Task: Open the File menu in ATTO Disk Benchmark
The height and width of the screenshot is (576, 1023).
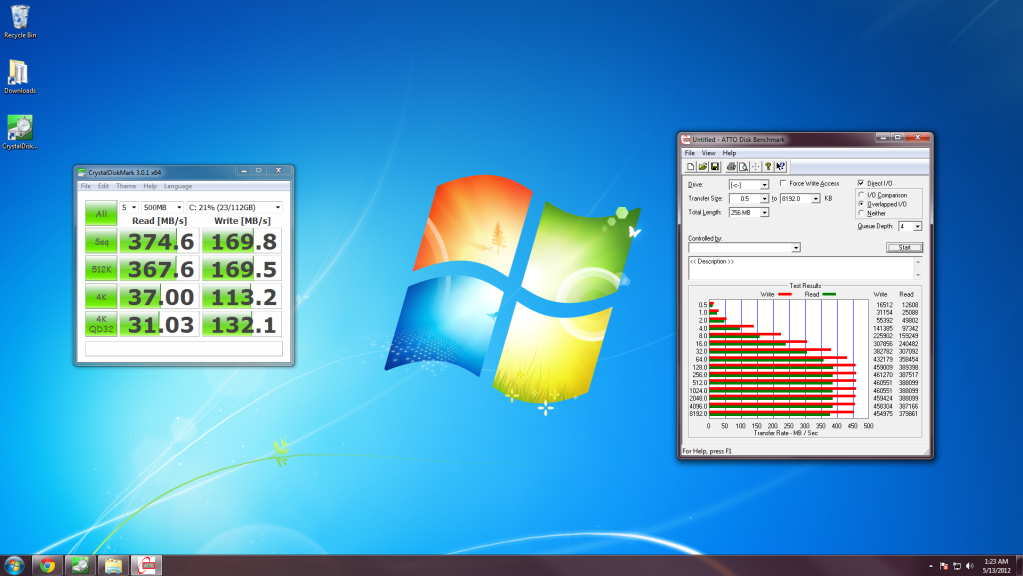Action: [690, 153]
